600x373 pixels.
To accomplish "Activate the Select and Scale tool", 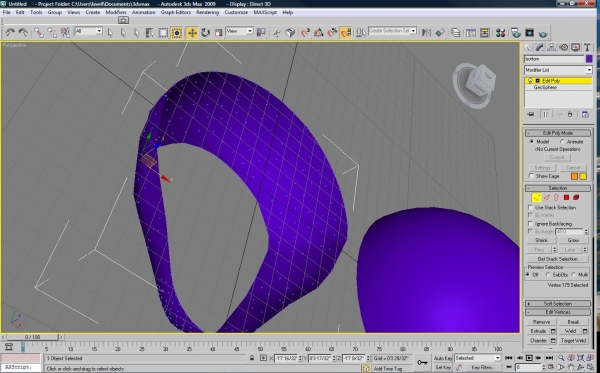I will point(218,33).
